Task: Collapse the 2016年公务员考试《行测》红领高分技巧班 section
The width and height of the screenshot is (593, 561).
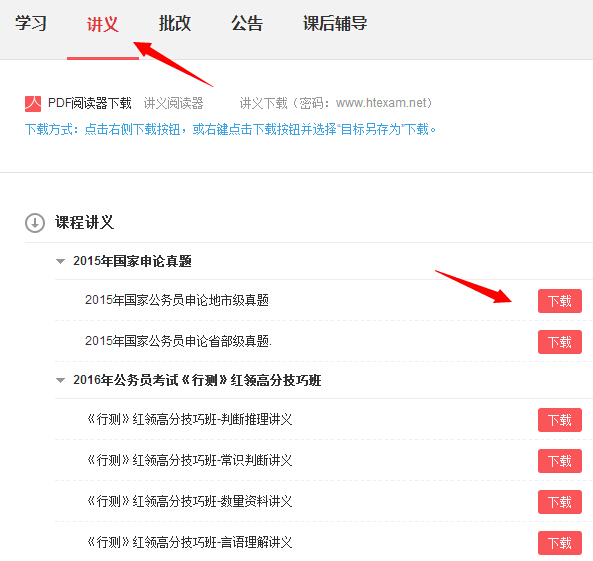Action: tap(60, 380)
